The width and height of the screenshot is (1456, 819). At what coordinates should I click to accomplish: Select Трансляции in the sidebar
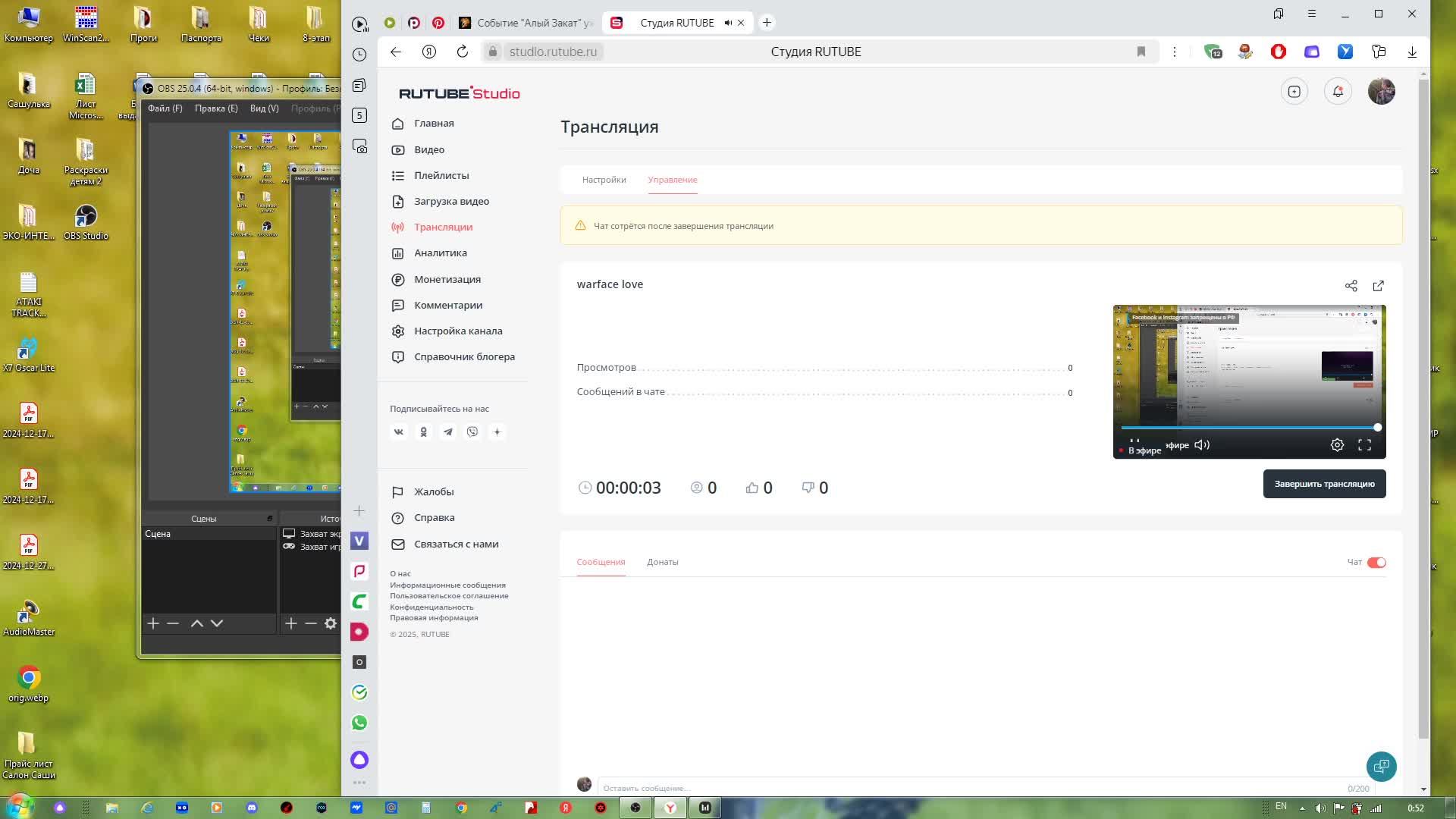[443, 227]
